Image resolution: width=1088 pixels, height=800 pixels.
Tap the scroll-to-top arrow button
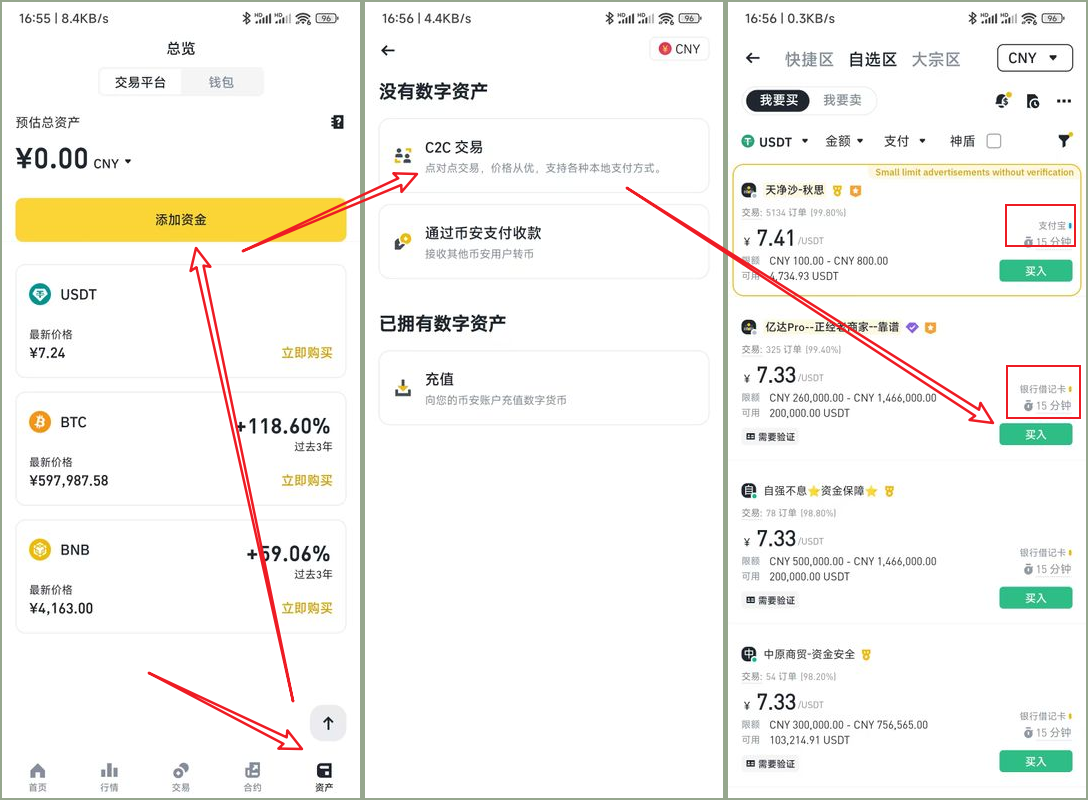coord(328,723)
